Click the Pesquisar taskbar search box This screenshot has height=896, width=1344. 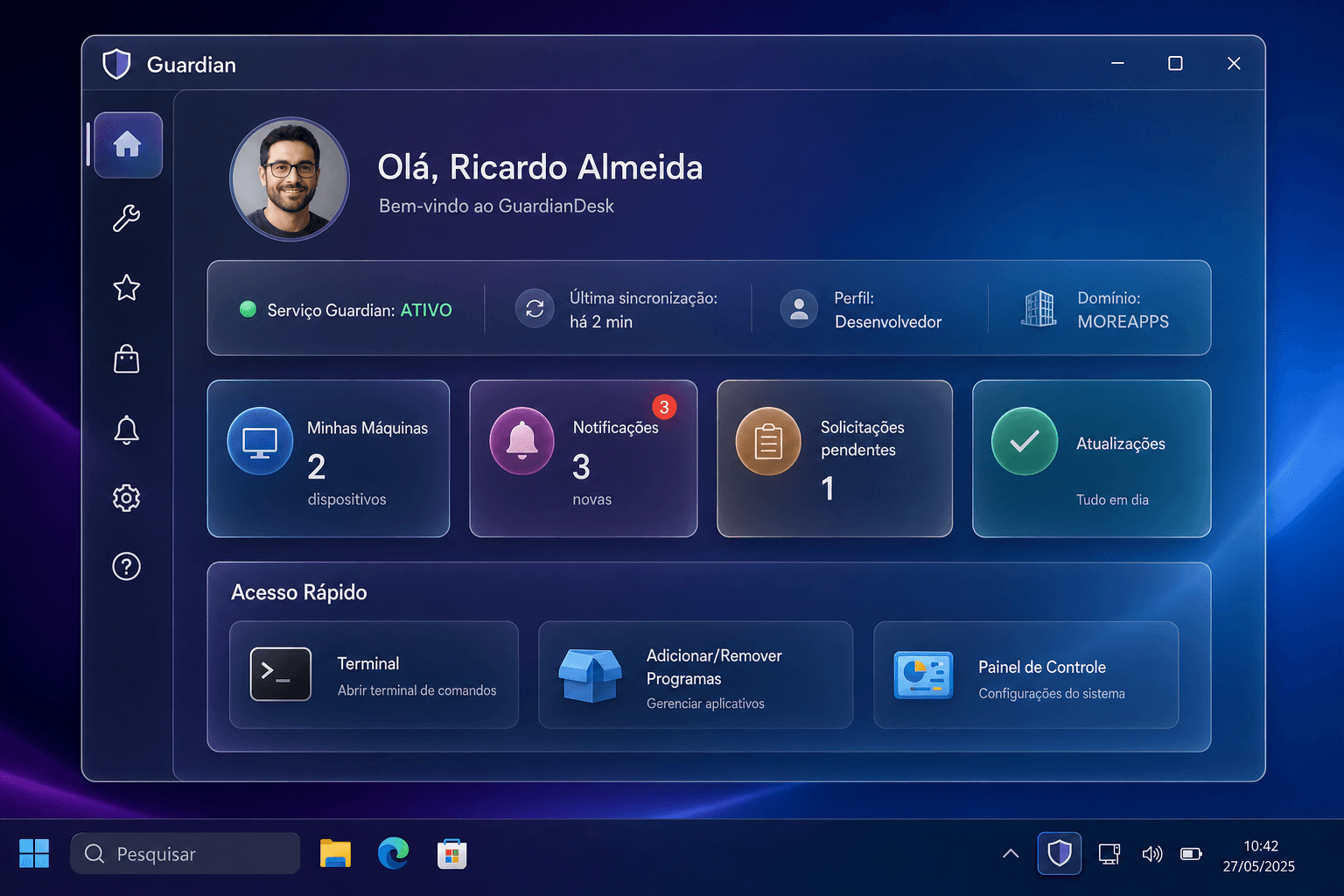pyautogui.click(x=185, y=853)
